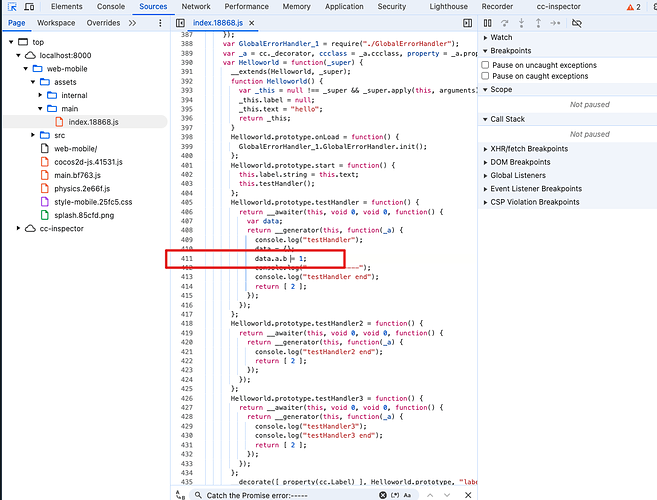The width and height of the screenshot is (657, 500).
Task: Activate the inspect element picker icon
Action: click(12, 7)
